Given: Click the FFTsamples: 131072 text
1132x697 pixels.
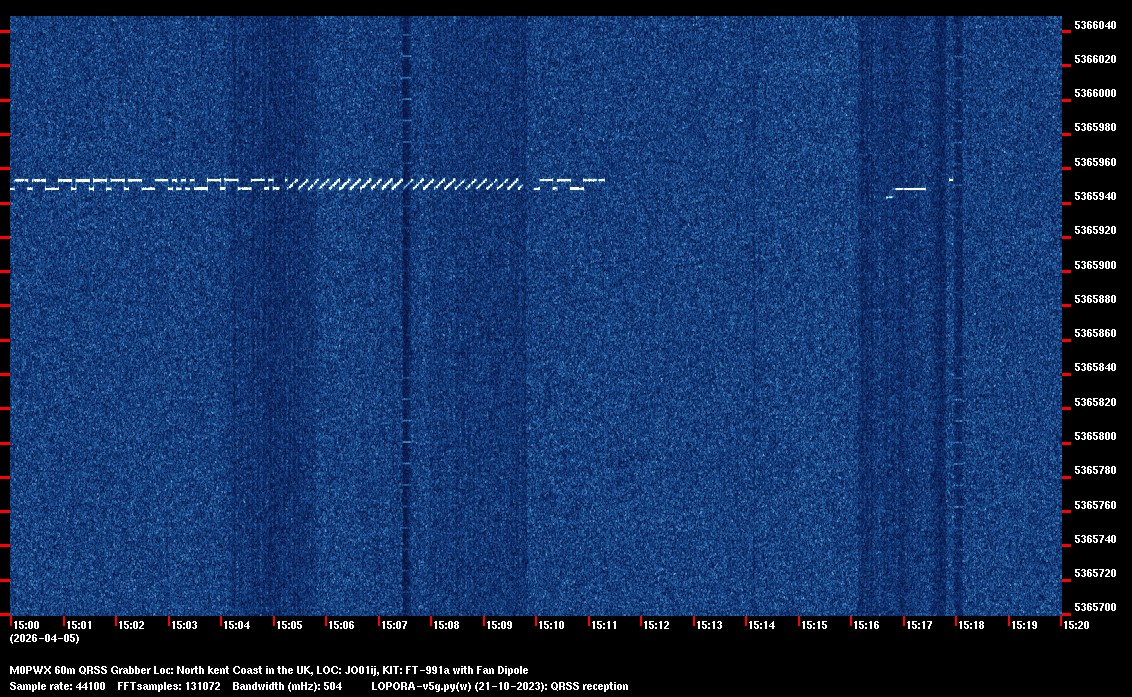Looking at the screenshot, I should (169, 686).
